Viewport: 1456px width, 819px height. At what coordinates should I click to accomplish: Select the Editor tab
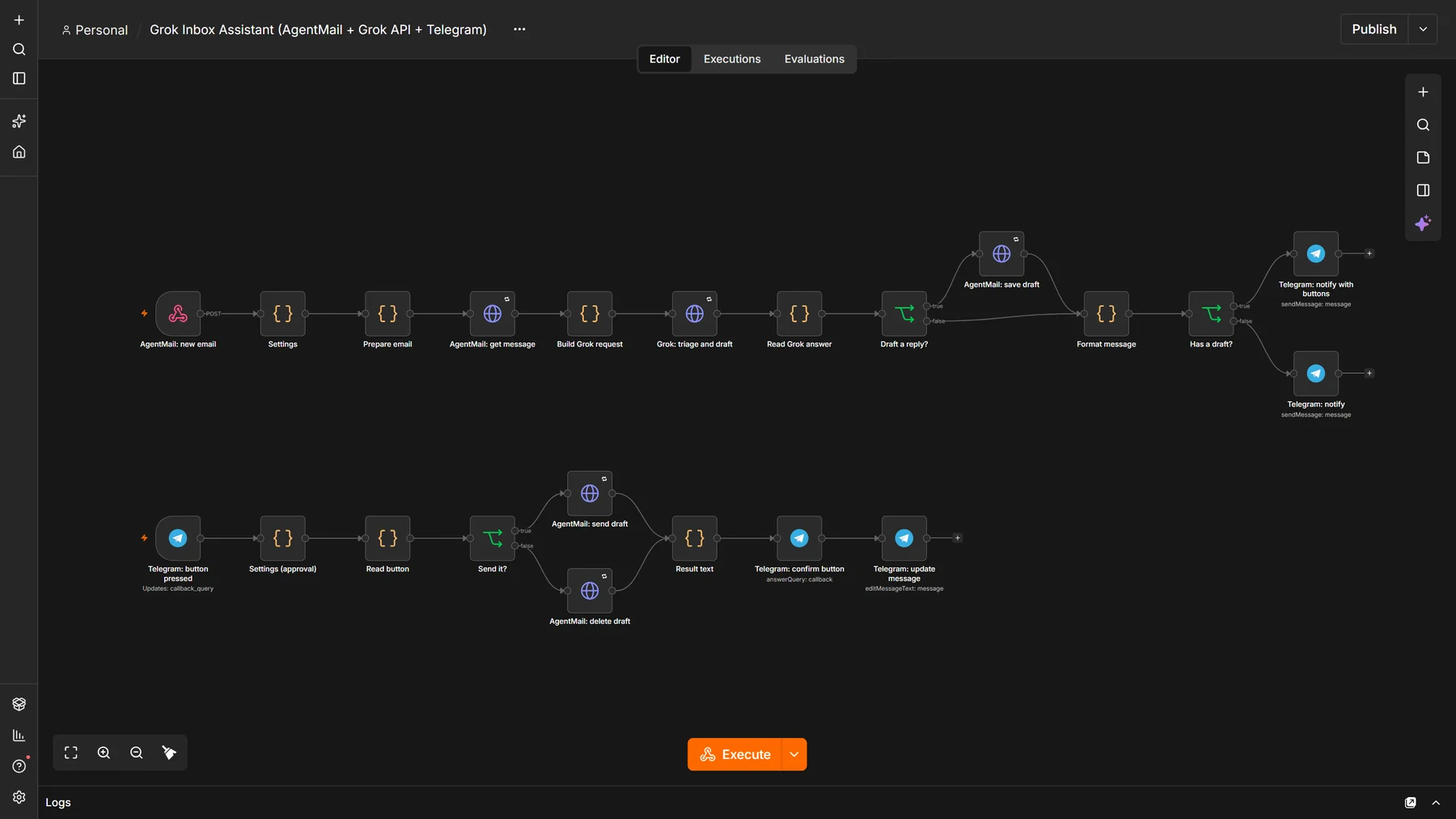tap(664, 59)
